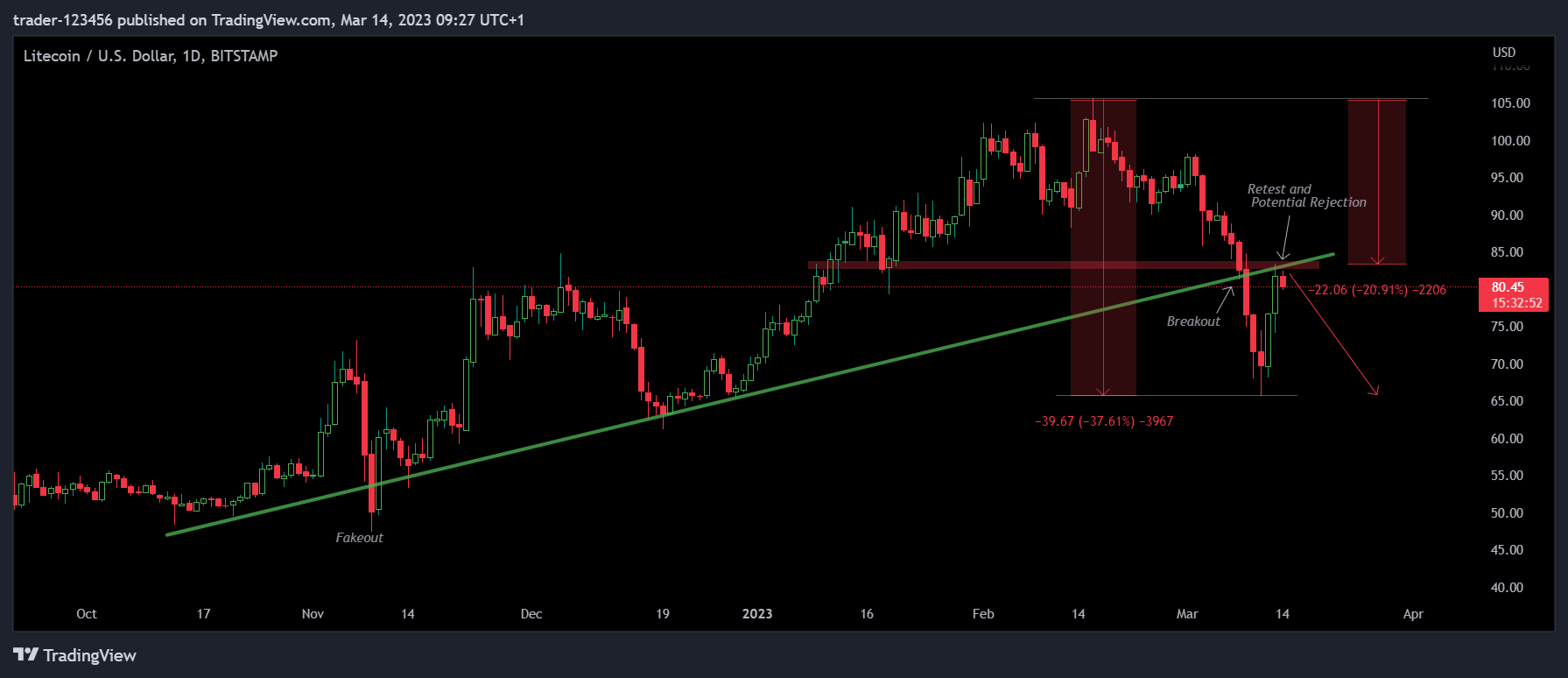Click the 60.00 price axis label
Image resolution: width=1568 pixels, height=678 pixels.
point(1508,439)
